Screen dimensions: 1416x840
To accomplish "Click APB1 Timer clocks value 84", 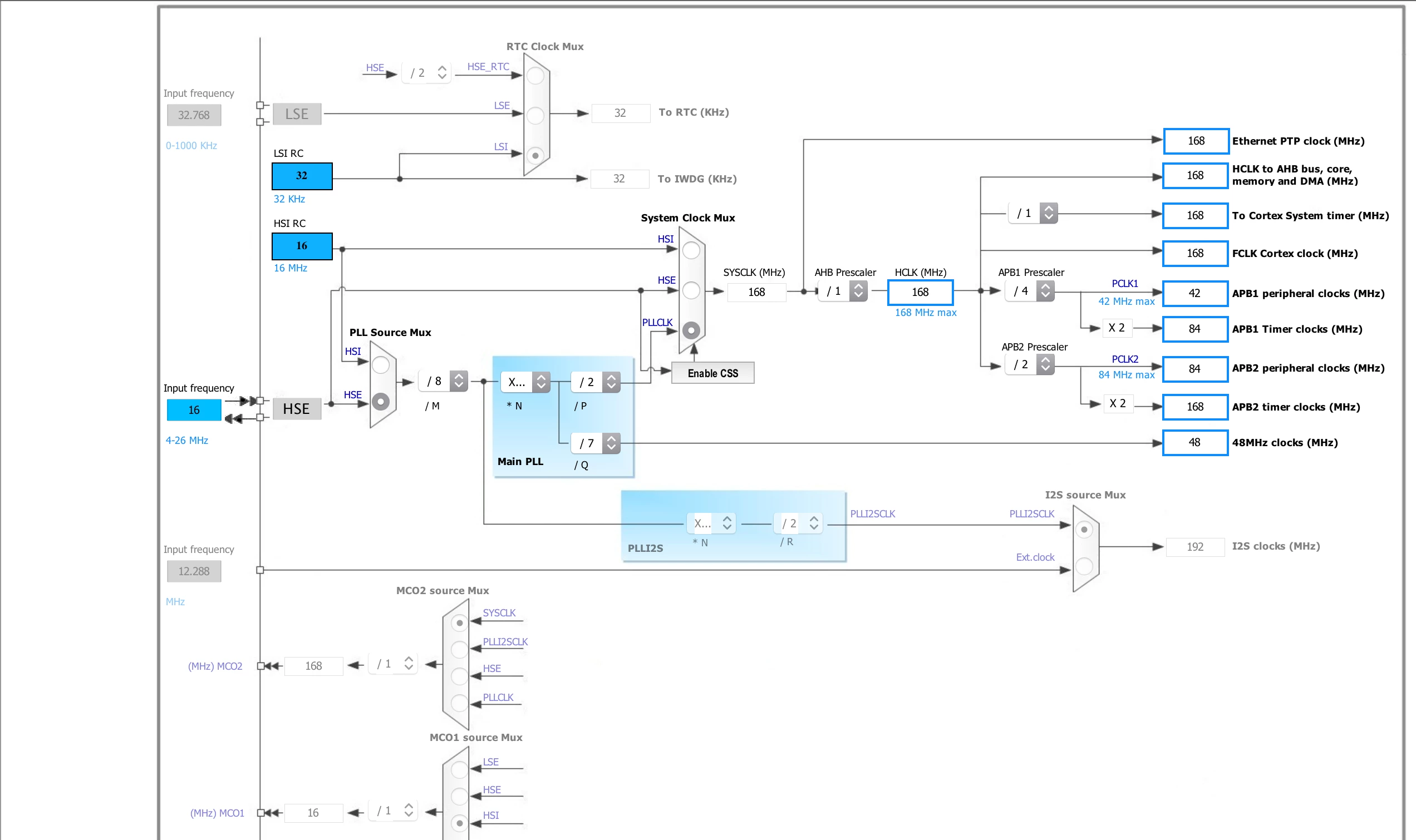I will (1196, 329).
